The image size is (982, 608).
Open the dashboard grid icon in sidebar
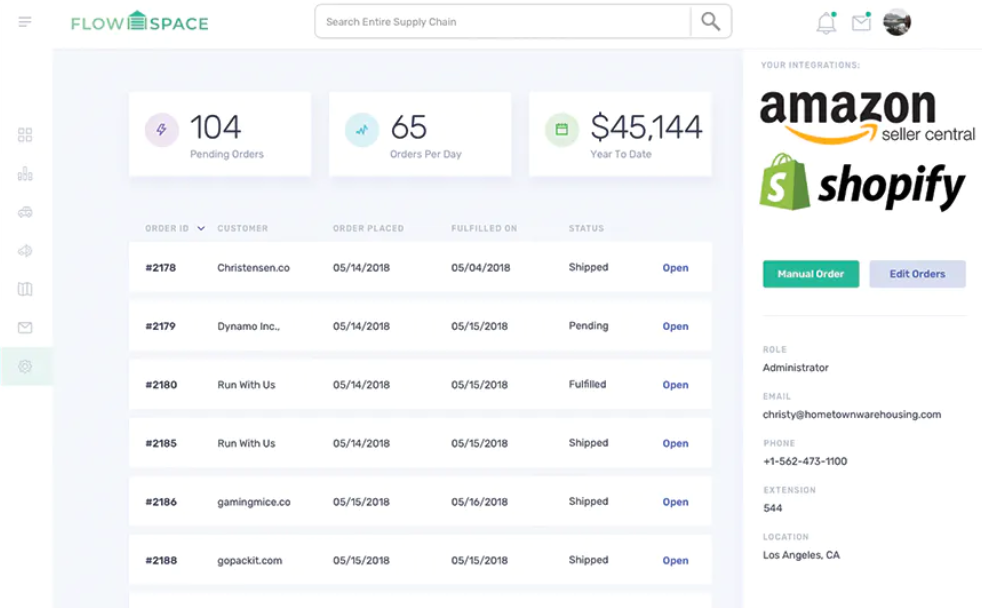25,135
